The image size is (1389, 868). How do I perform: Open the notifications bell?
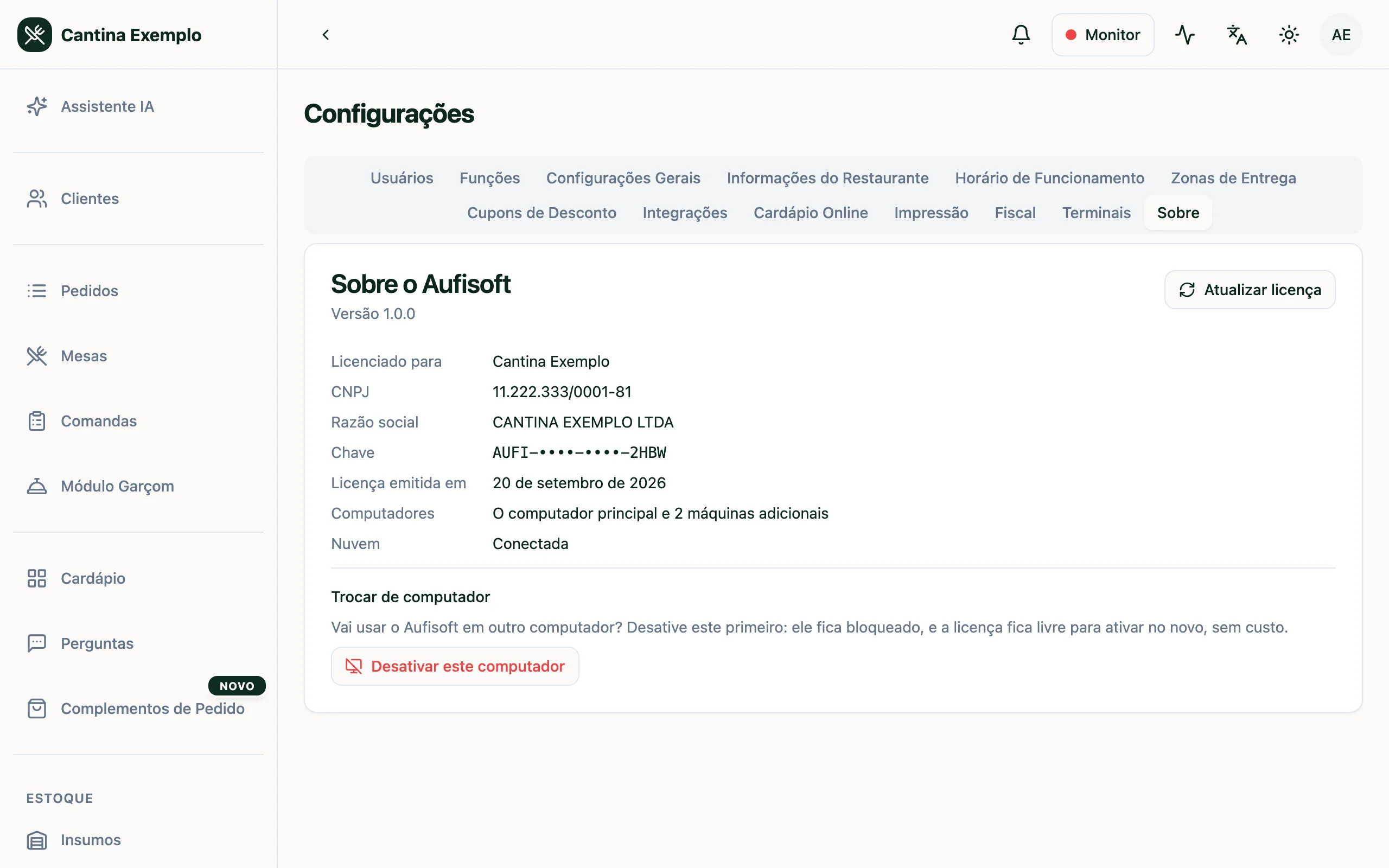point(1021,35)
